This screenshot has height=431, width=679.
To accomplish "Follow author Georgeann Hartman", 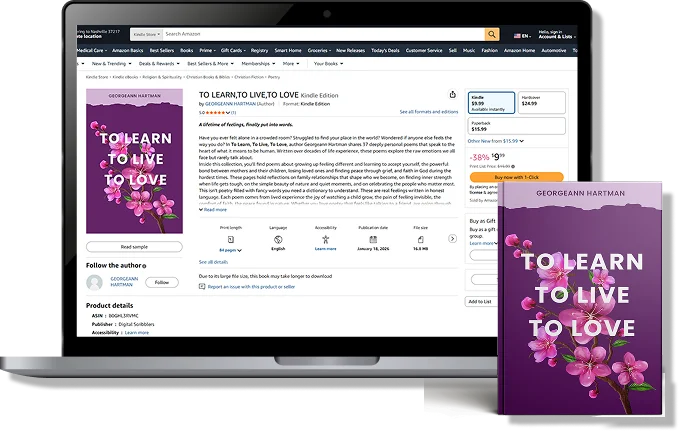I will (x=162, y=282).
